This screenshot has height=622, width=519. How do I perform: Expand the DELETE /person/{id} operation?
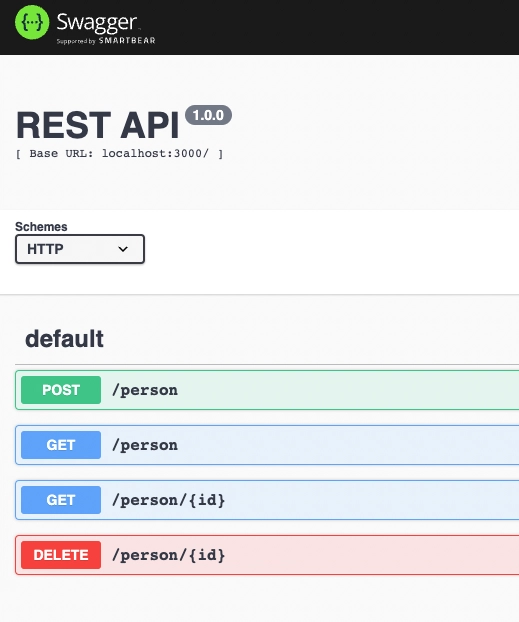(267, 555)
